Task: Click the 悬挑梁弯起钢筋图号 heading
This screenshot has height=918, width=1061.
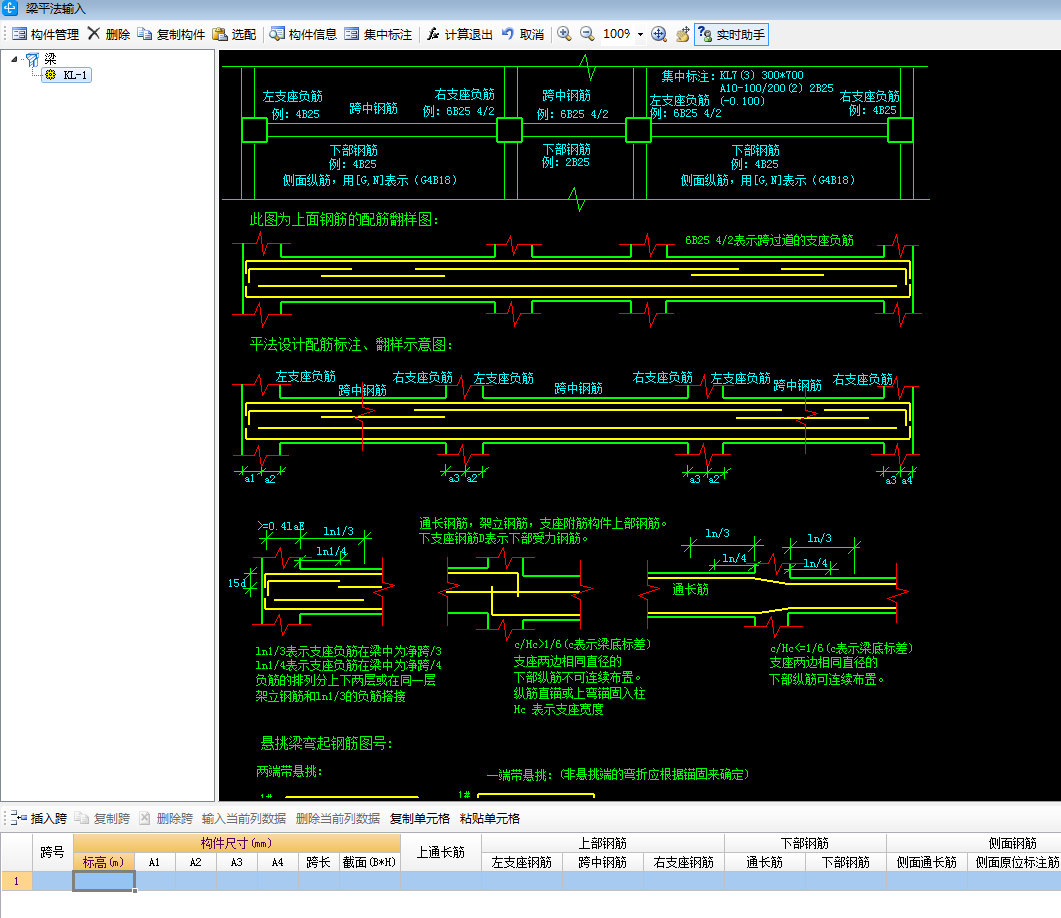Action: click(327, 743)
